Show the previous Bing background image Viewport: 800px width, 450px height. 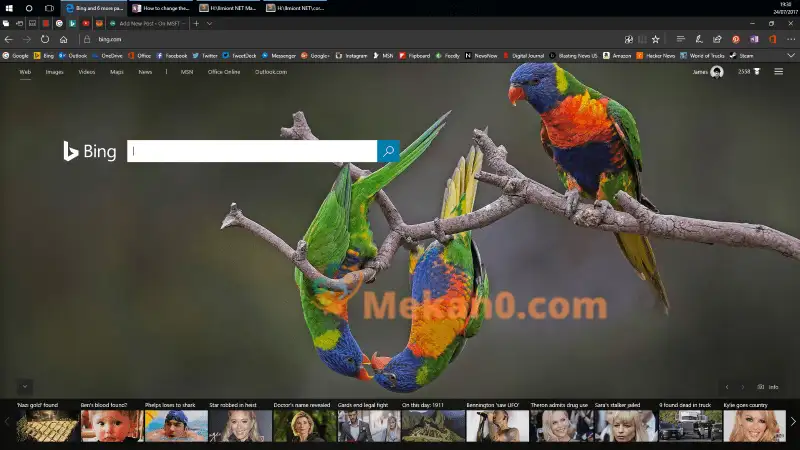[x=727, y=387]
